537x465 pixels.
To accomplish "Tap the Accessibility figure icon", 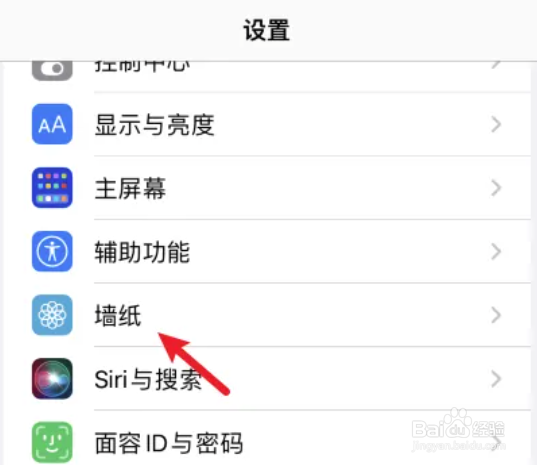I will [52, 251].
